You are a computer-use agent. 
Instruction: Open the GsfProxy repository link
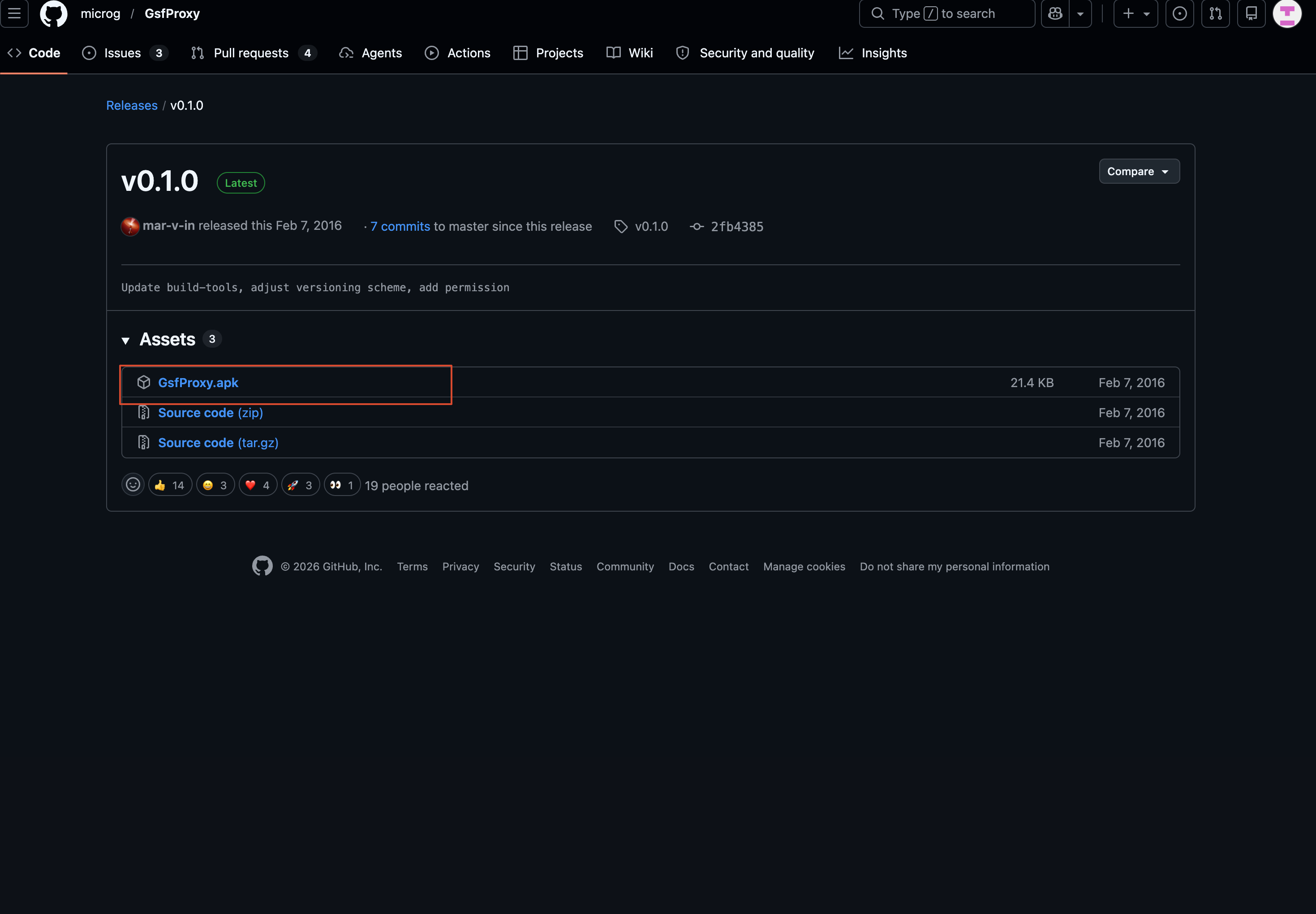[x=172, y=14]
